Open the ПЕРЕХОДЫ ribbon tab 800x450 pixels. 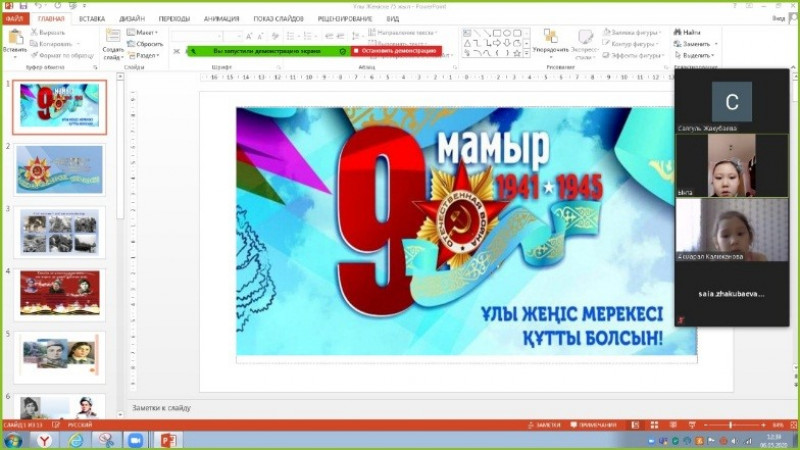coord(174,18)
